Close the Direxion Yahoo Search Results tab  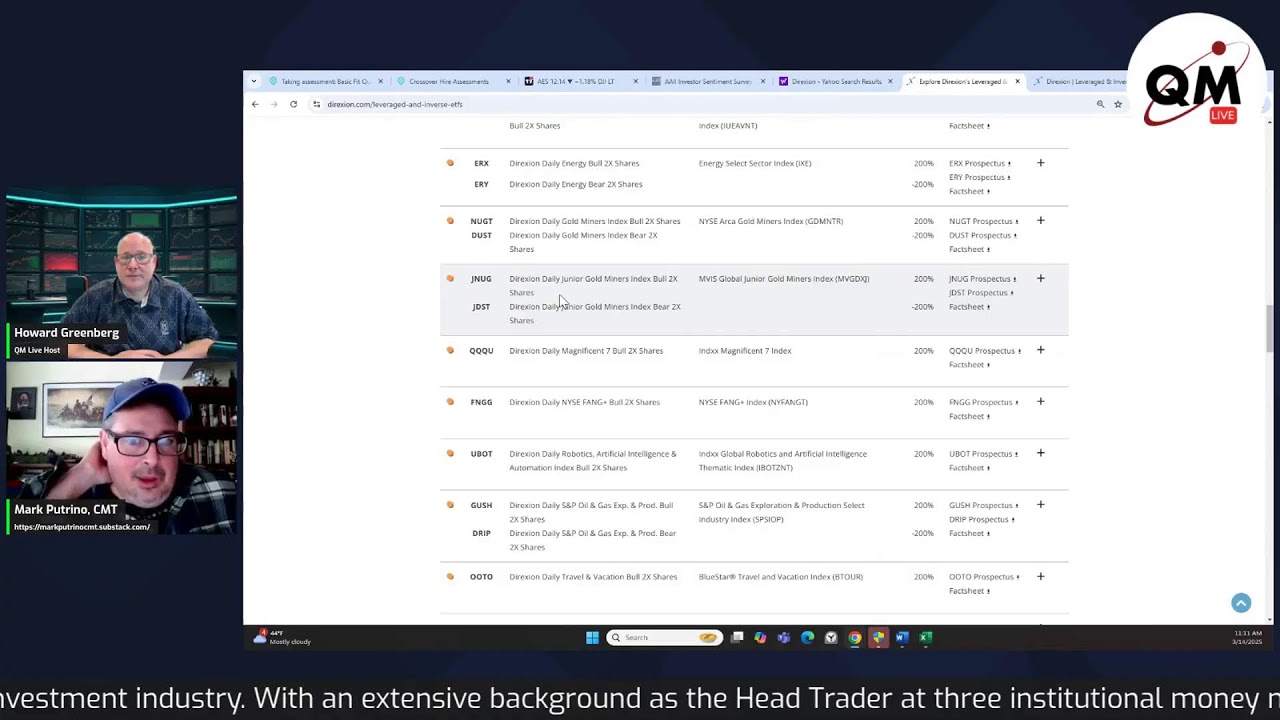click(x=890, y=82)
